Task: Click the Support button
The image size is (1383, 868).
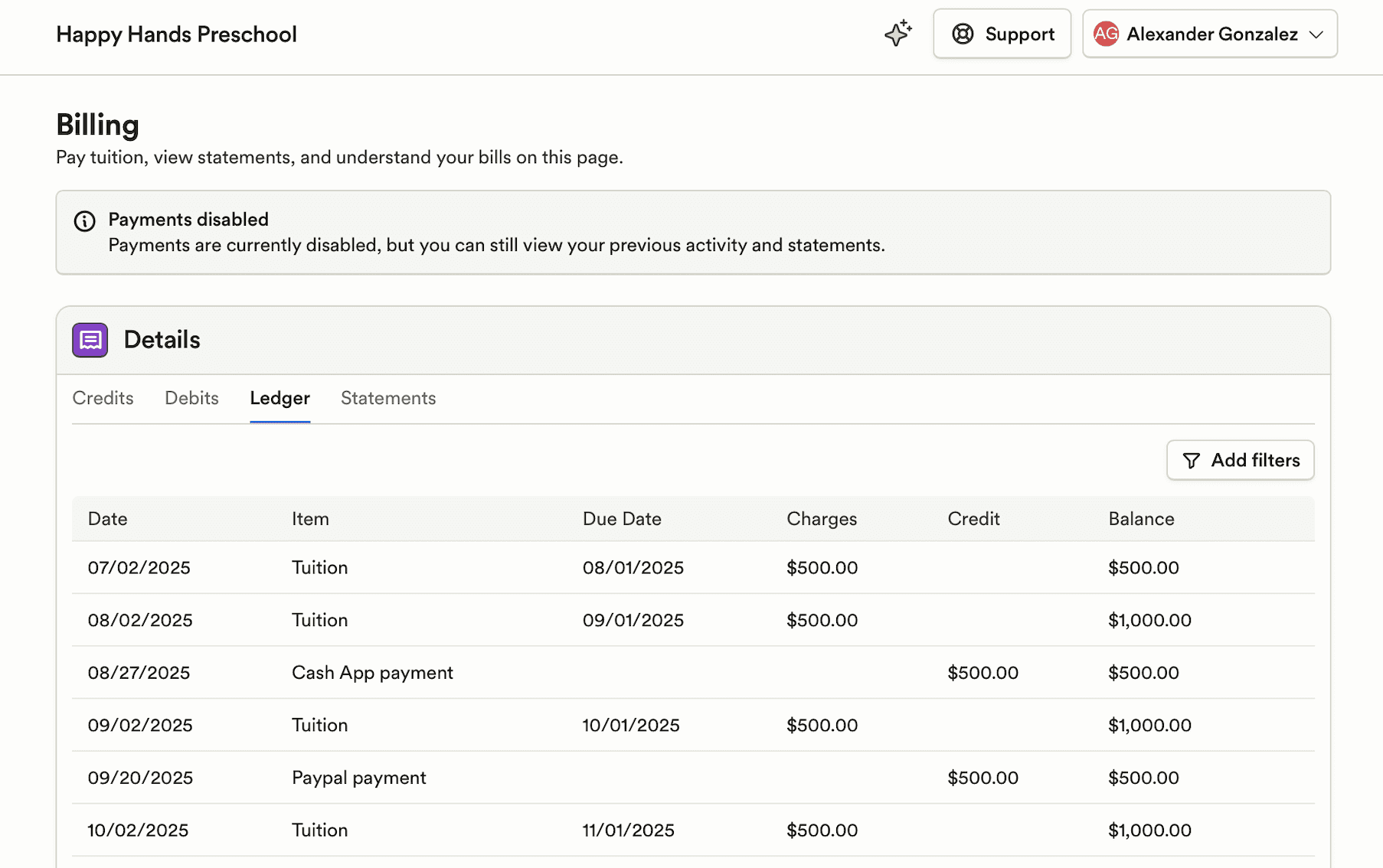Action: pyautogui.click(x=1002, y=34)
